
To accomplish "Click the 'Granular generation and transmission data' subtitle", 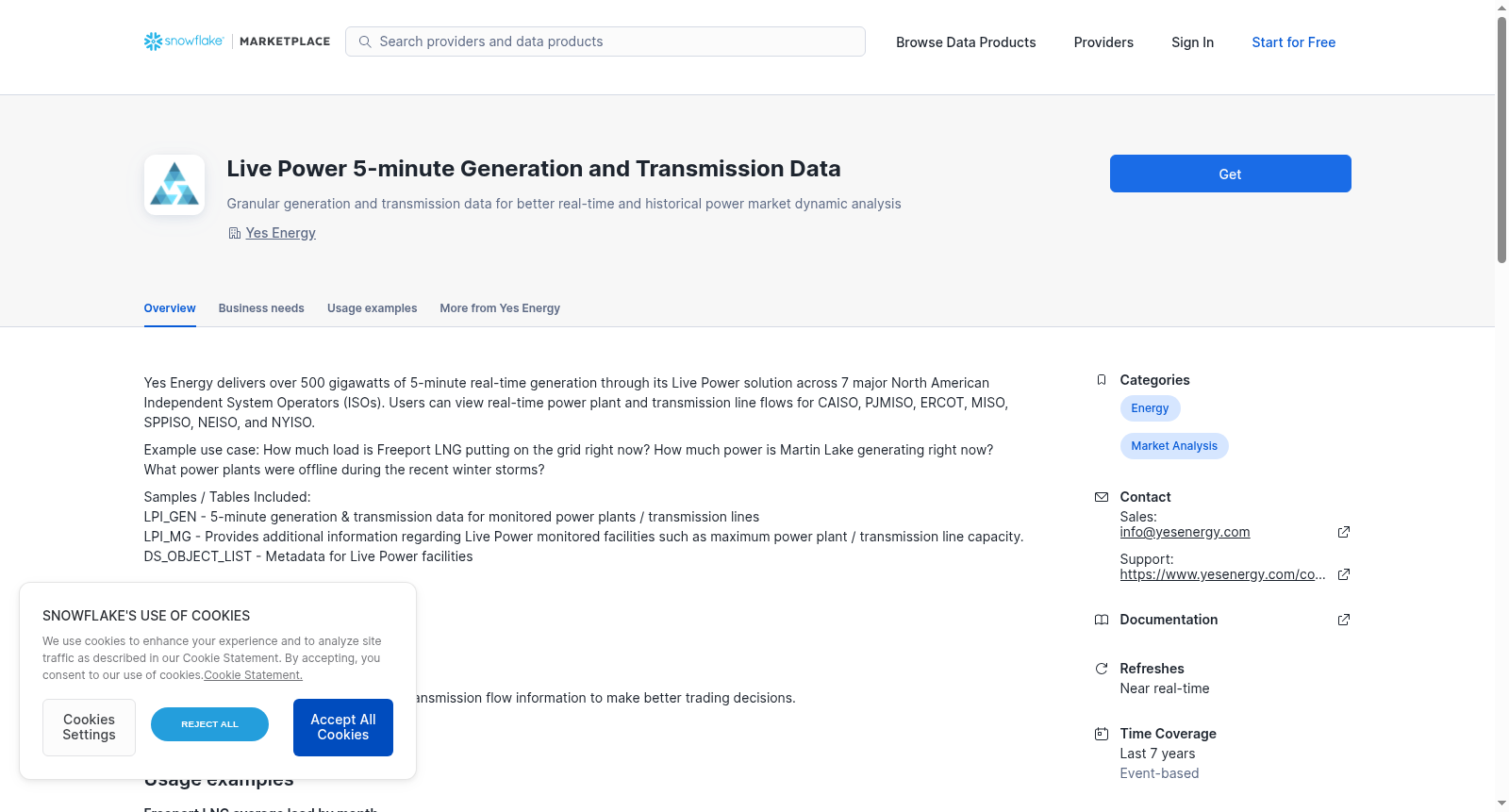I will [x=564, y=204].
